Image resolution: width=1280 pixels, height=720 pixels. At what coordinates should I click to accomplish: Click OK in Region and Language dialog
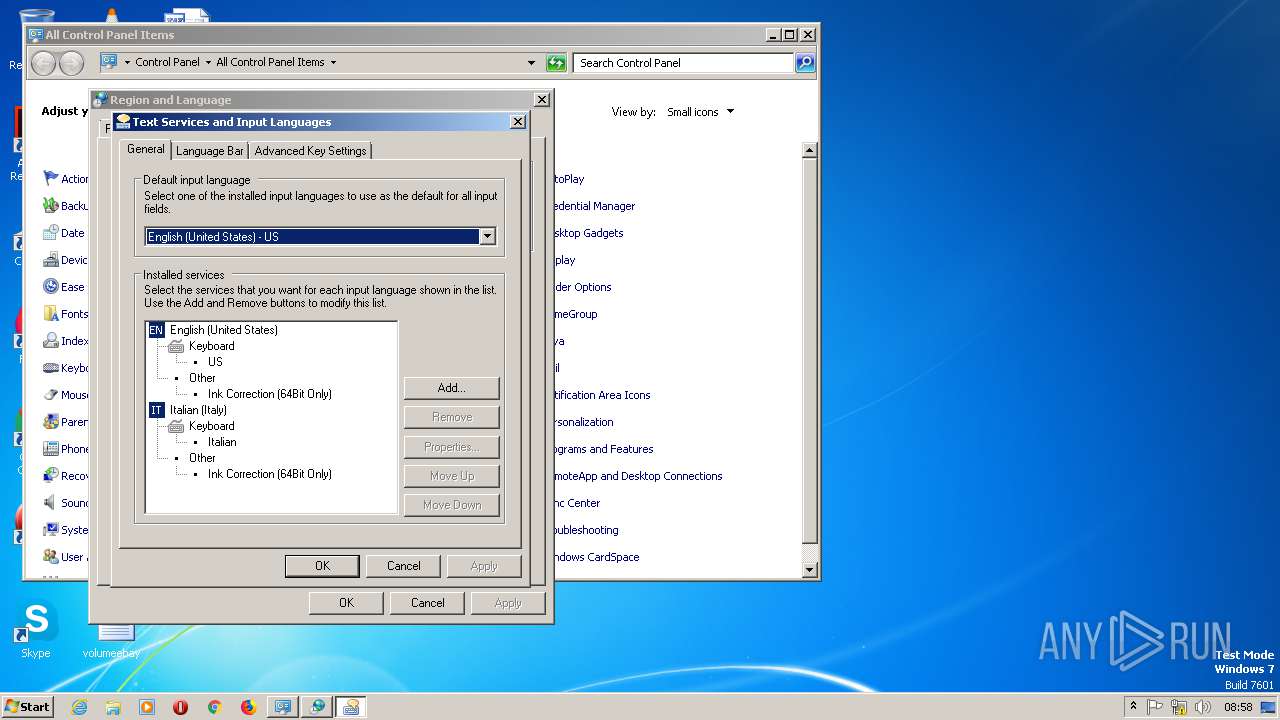coord(346,603)
